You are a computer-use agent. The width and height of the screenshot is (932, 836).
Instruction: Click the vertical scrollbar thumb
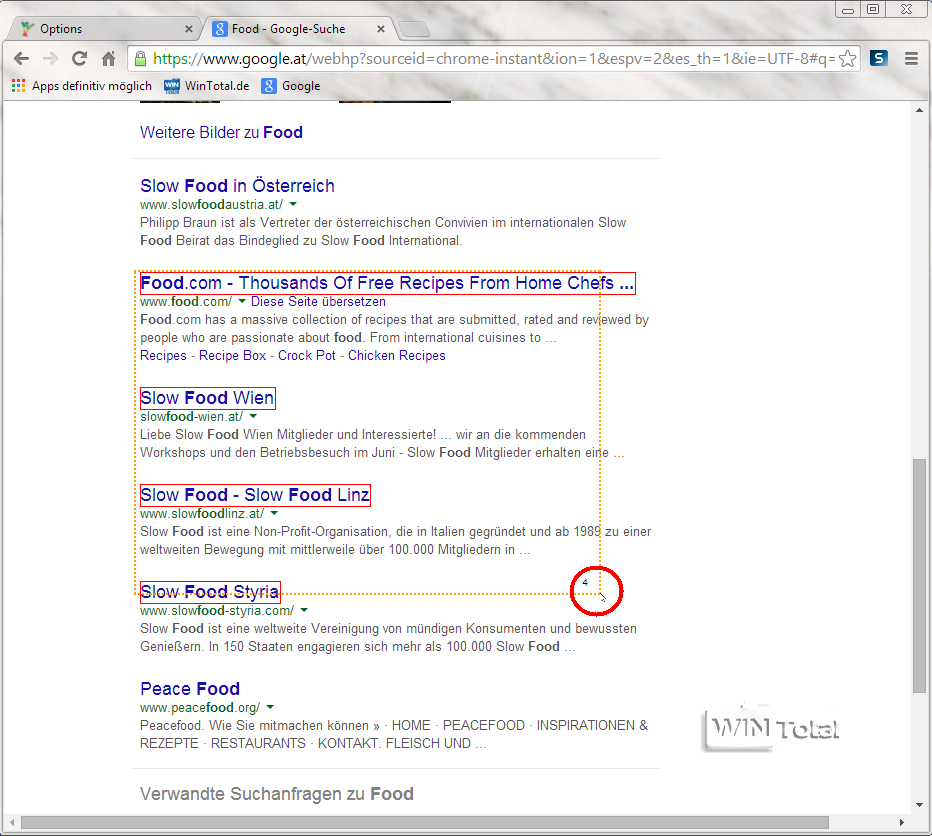[920, 575]
